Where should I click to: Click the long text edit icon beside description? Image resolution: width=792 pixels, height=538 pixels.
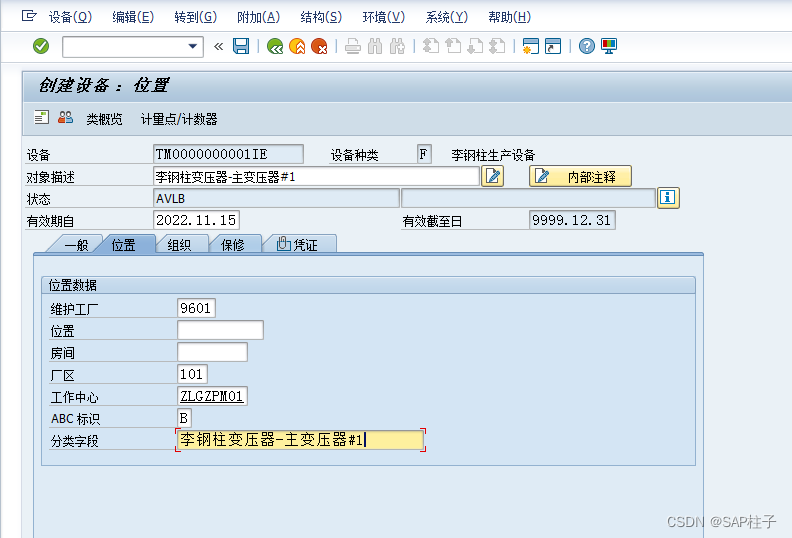[492, 176]
